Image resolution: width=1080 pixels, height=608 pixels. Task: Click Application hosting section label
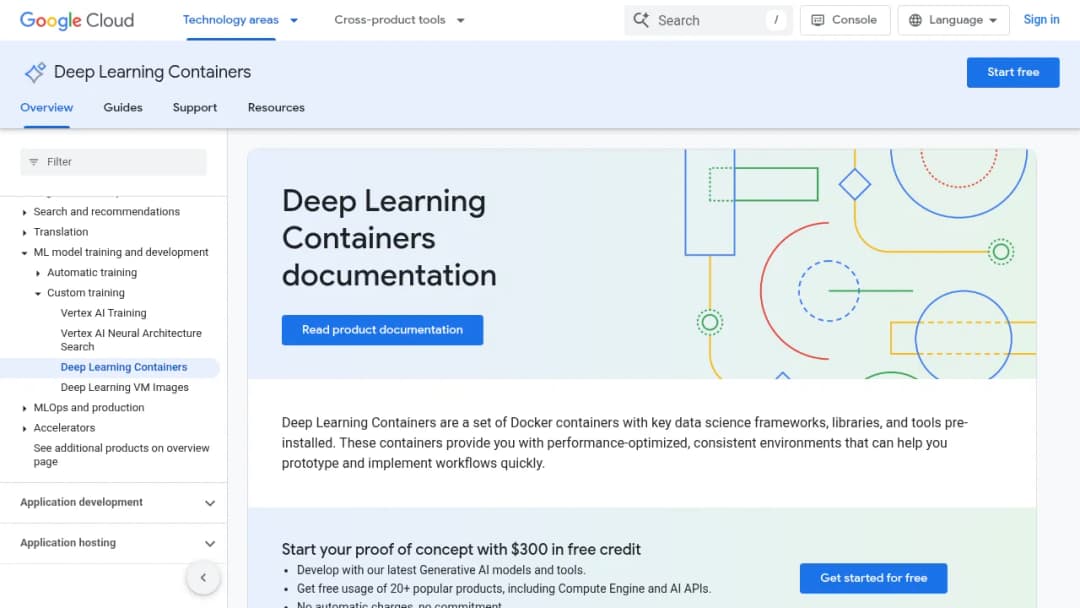(x=68, y=543)
